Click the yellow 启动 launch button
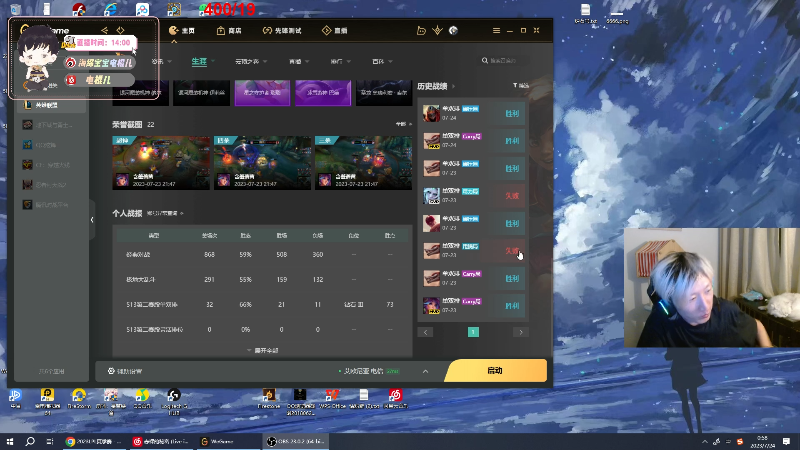Screen dimensions: 800x450 (495, 371)
